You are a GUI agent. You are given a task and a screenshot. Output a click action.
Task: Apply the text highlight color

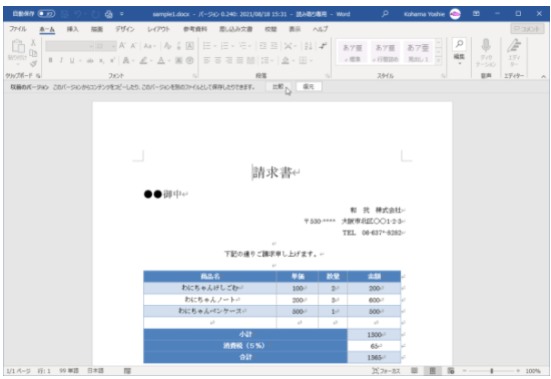point(143,60)
